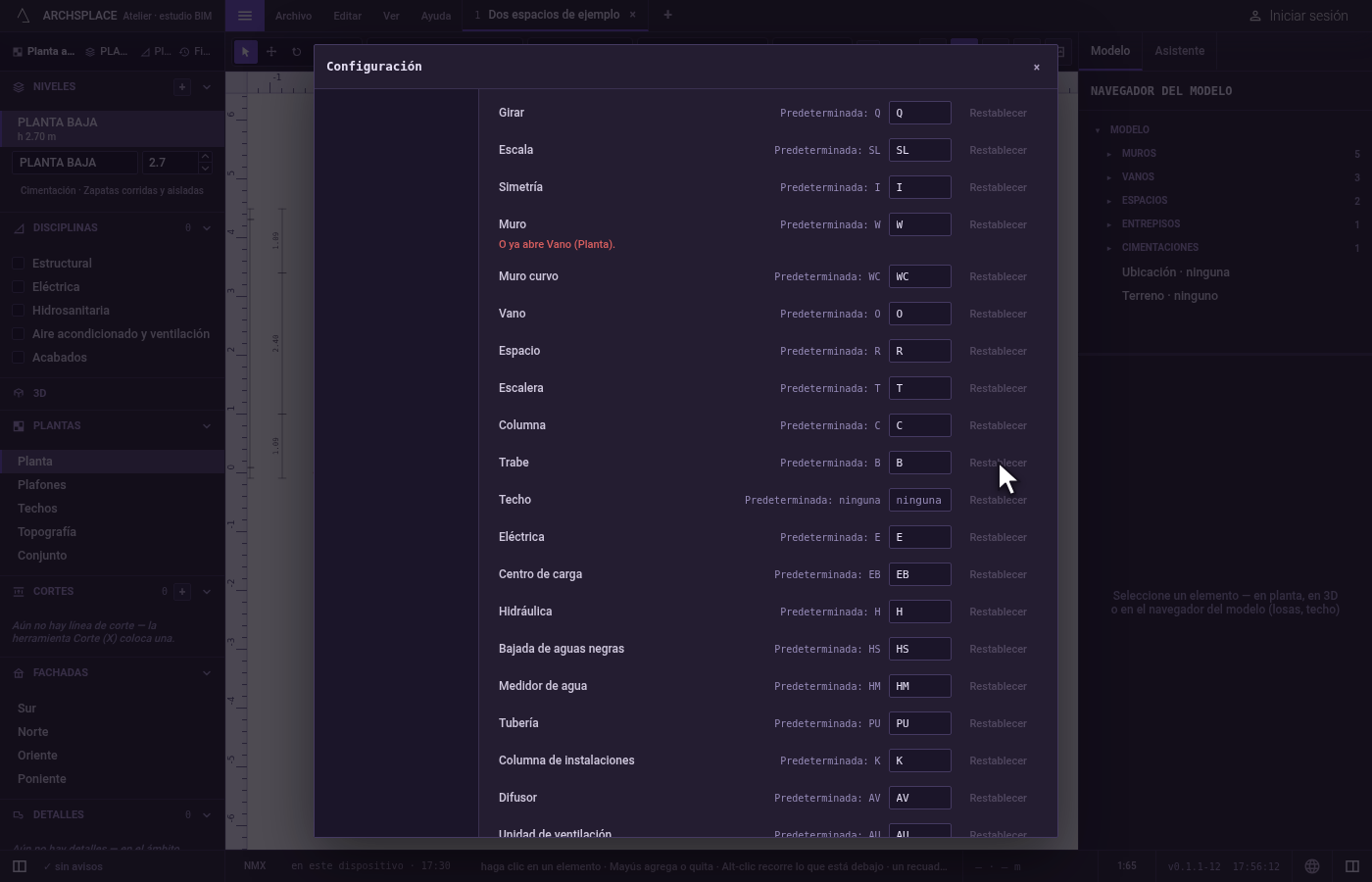Check the Eléctrica discipline box
Image resolution: width=1372 pixels, height=882 pixels.
(19, 287)
